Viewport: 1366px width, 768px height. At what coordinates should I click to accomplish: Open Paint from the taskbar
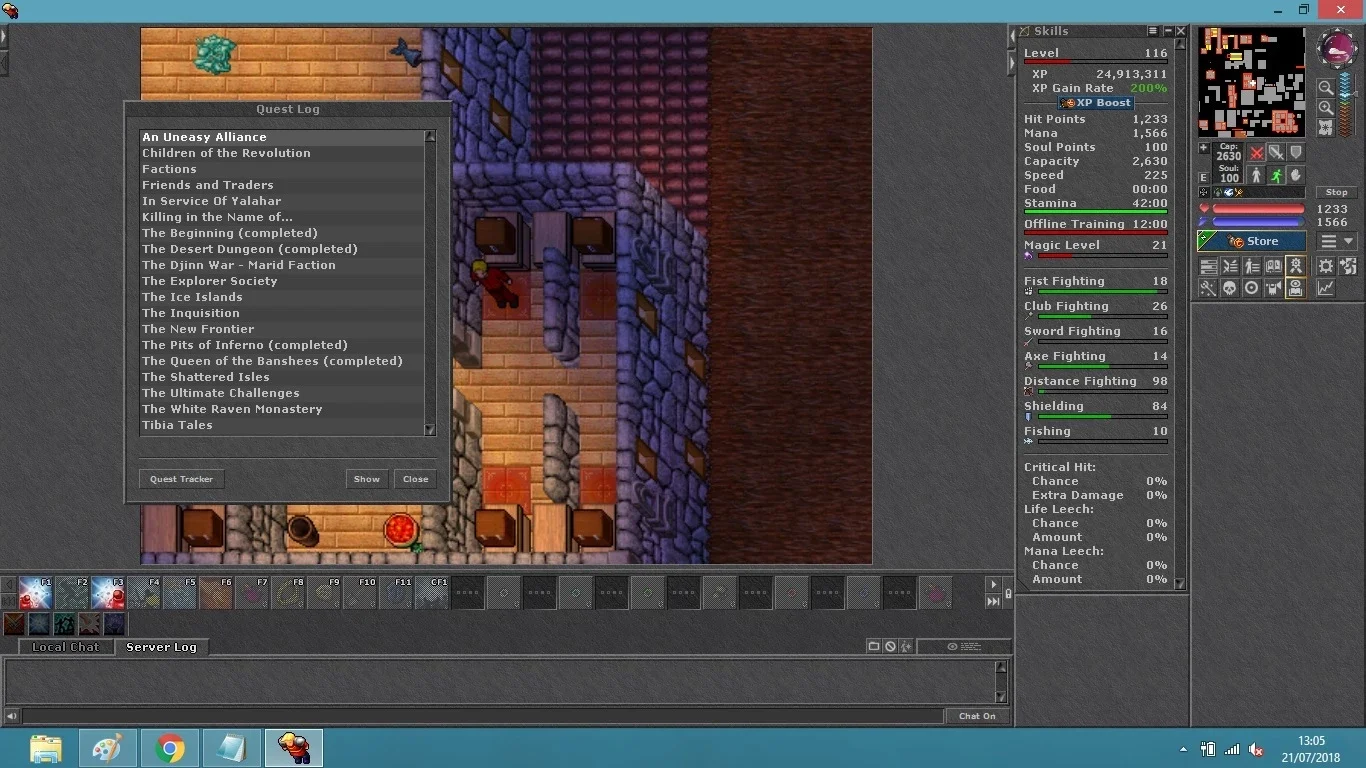pyautogui.click(x=108, y=748)
